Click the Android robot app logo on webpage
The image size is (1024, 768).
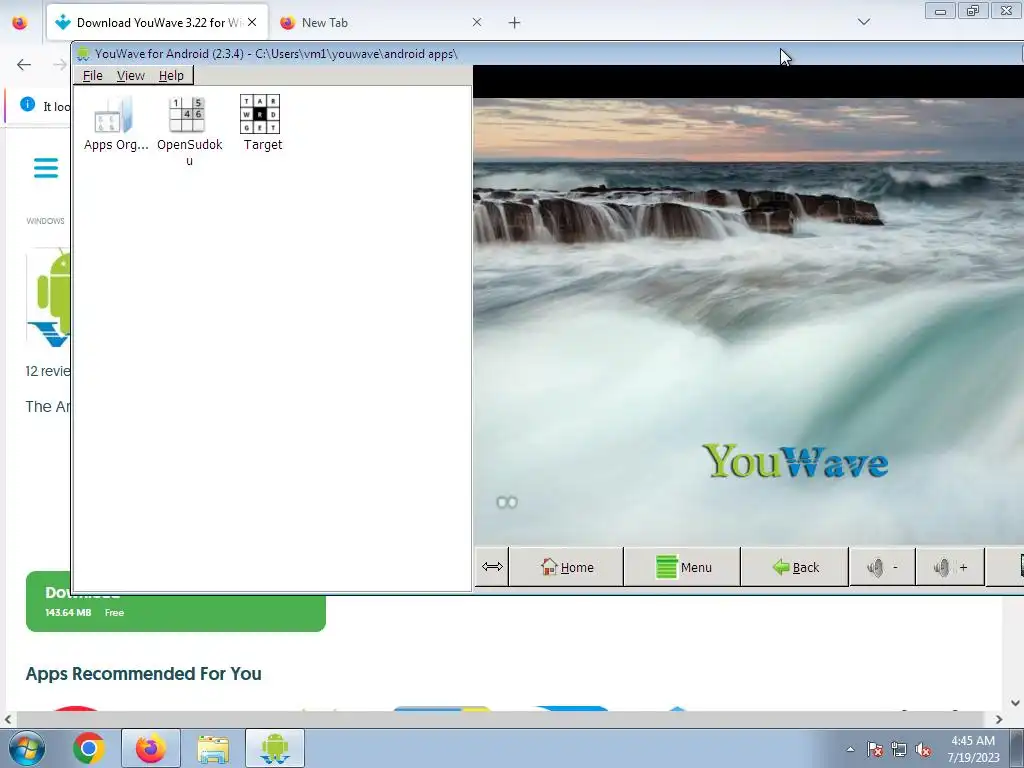48,298
